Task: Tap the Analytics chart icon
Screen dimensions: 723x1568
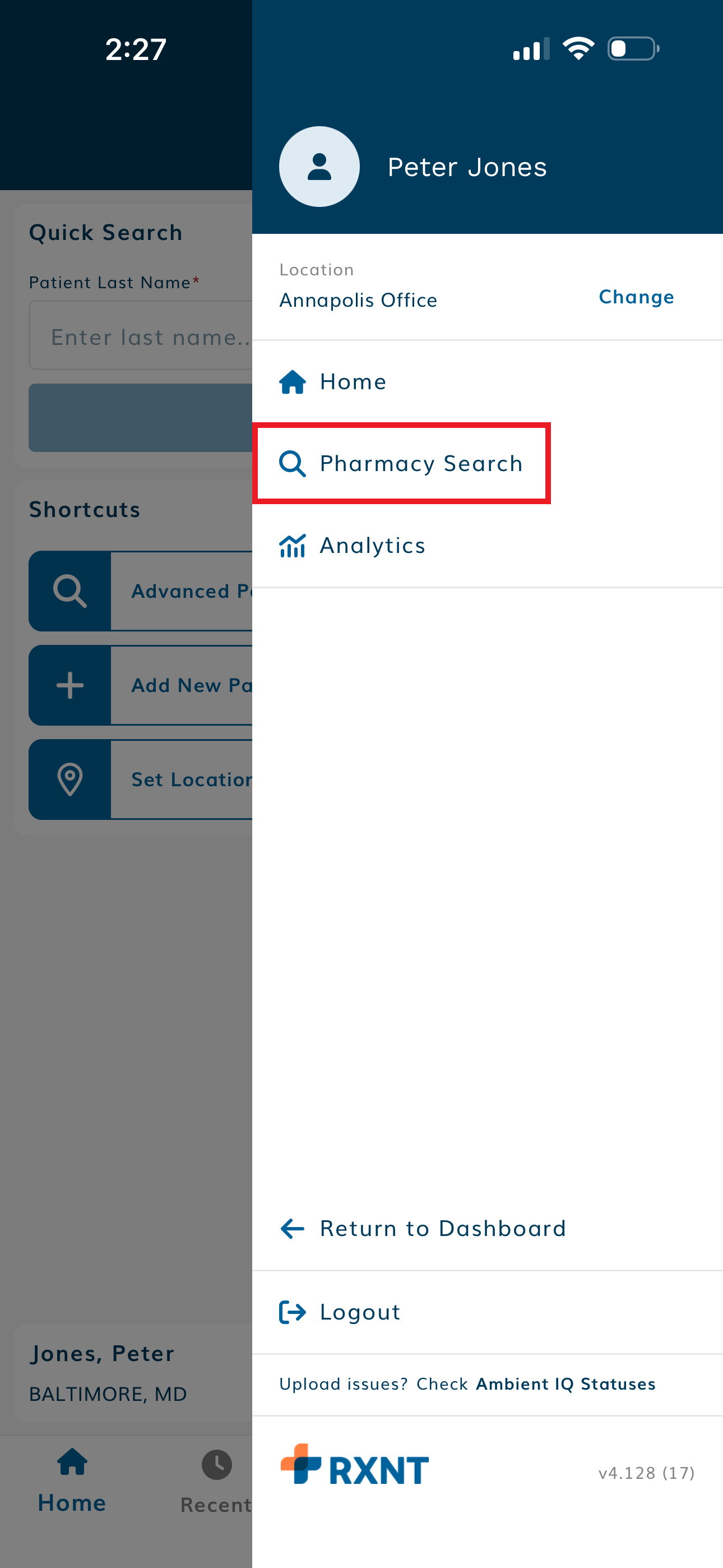Action: [293, 546]
